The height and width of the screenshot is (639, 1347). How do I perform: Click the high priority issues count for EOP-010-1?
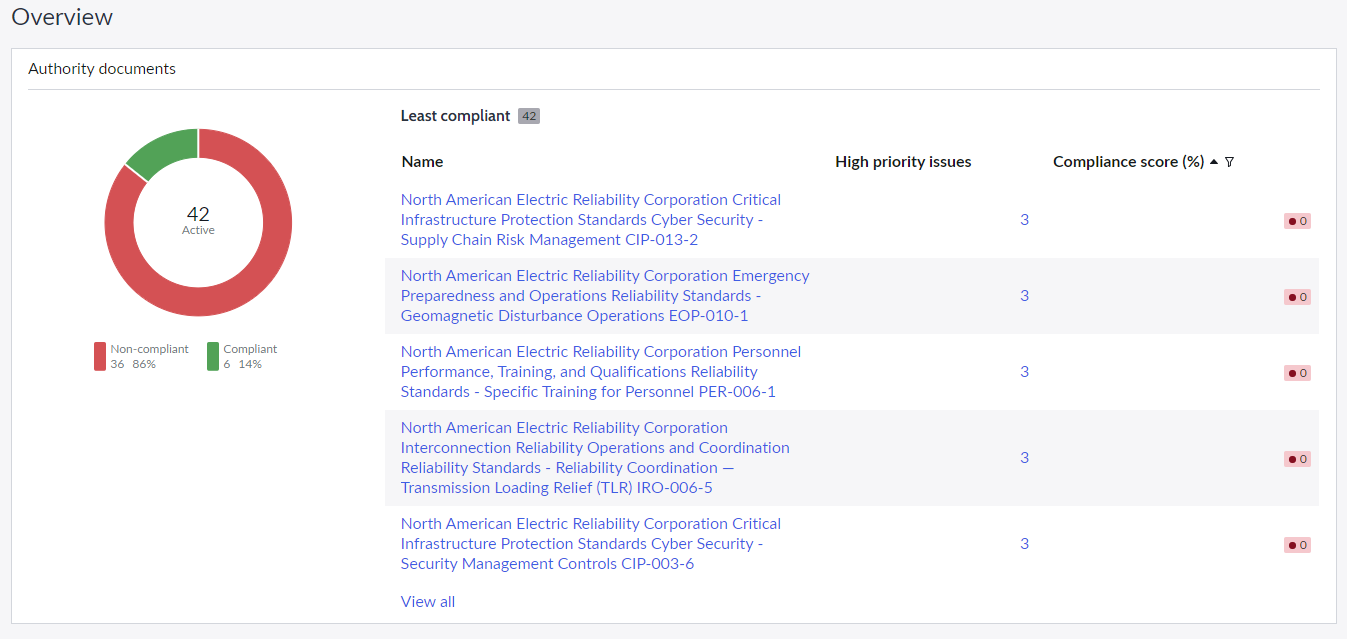tap(1024, 296)
